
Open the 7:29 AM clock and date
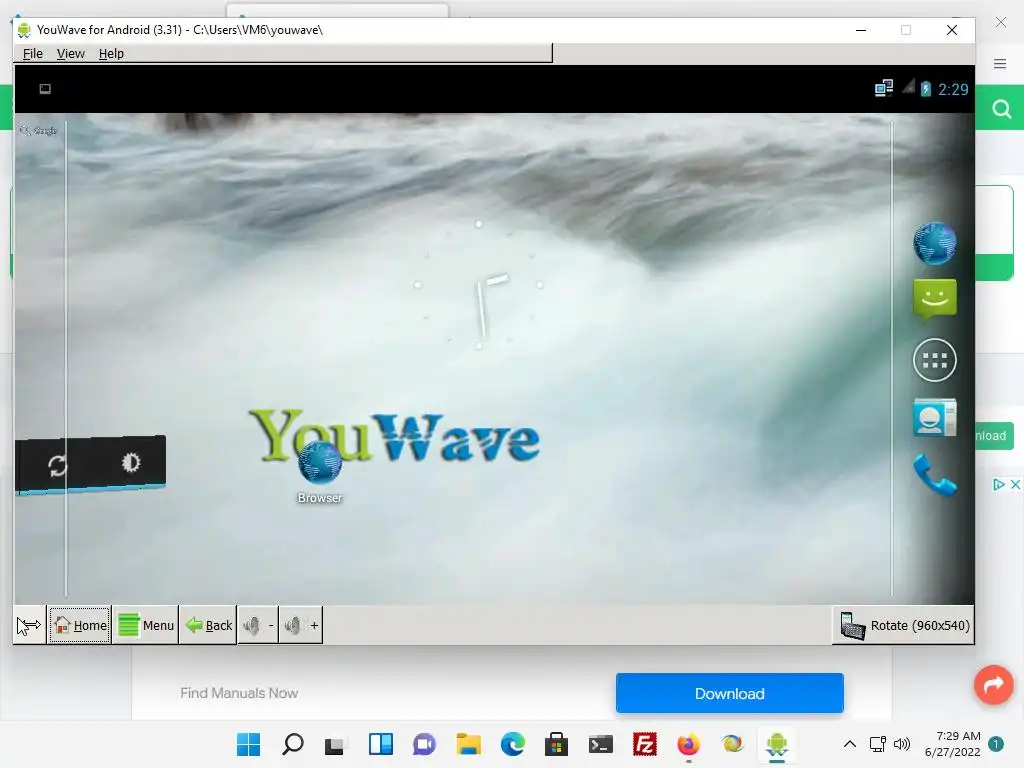(952, 744)
